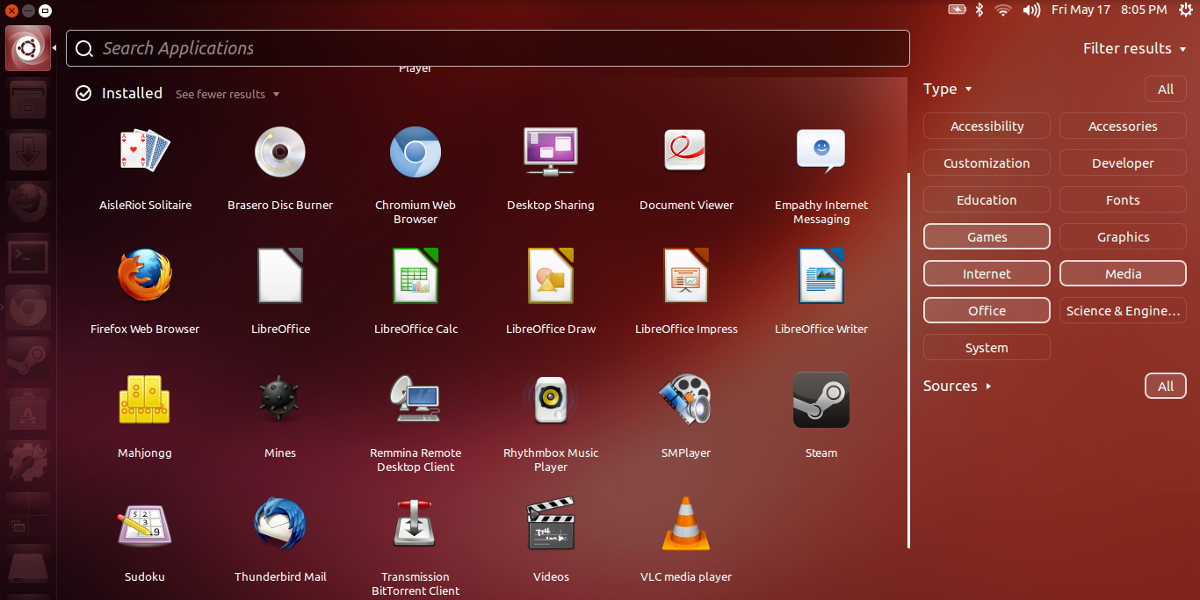This screenshot has height=600, width=1200.
Task: Disable the Games type filter
Action: [x=987, y=237]
